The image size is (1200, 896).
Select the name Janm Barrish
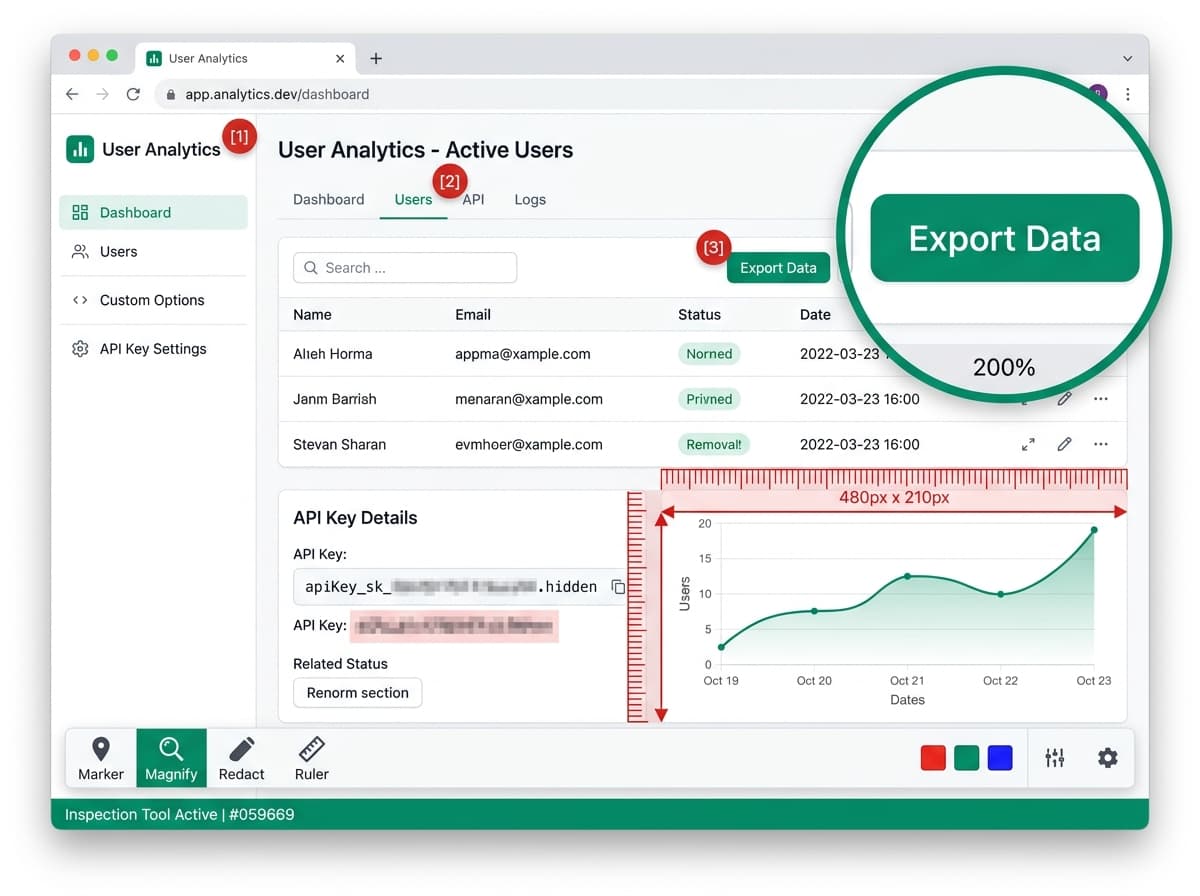335,399
